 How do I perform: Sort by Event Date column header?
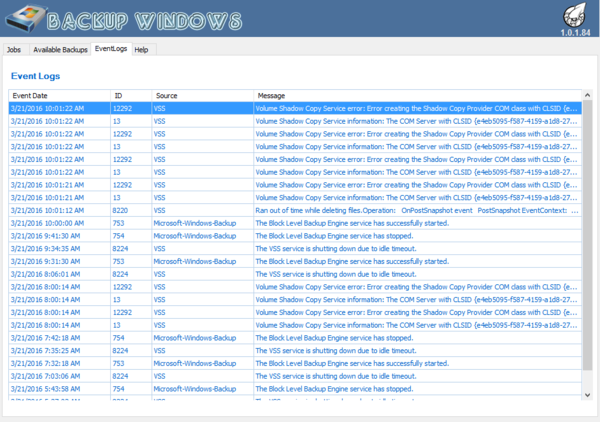60,96
